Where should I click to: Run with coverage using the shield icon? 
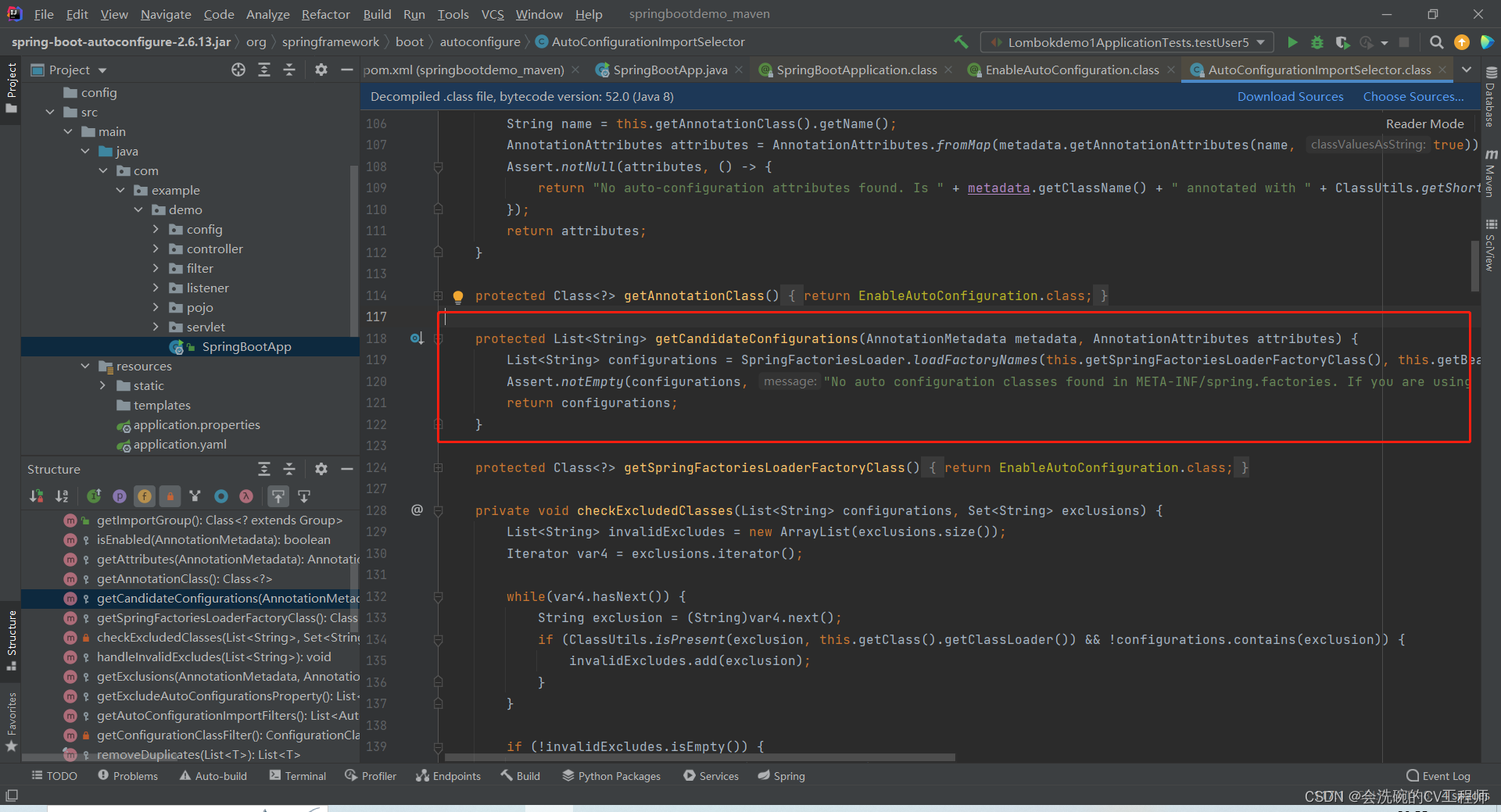coord(1342,42)
